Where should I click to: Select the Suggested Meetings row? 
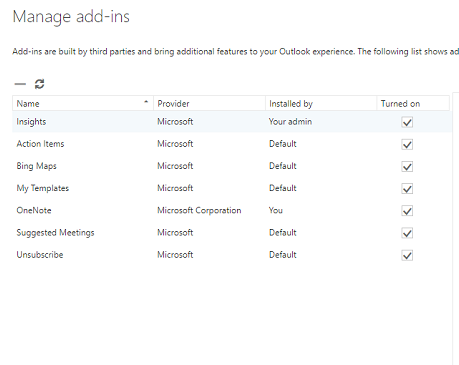pos(232,232)
